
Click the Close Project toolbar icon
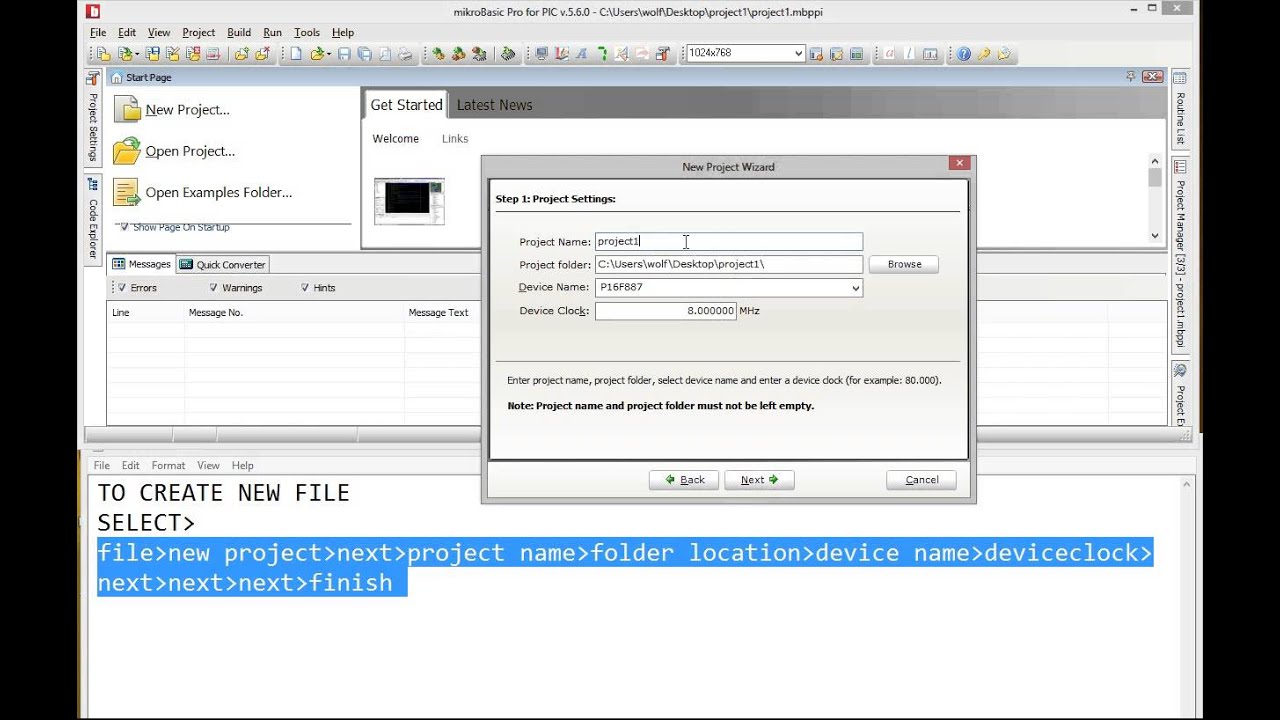(193, 54)
